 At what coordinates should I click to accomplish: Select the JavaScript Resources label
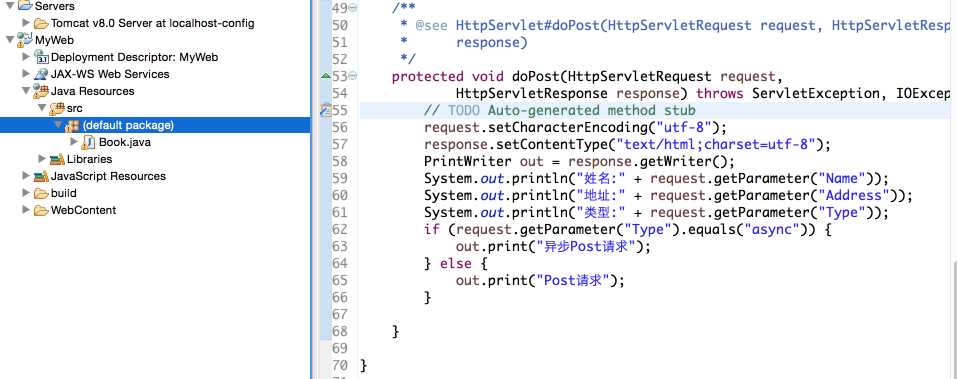point(108,176)
